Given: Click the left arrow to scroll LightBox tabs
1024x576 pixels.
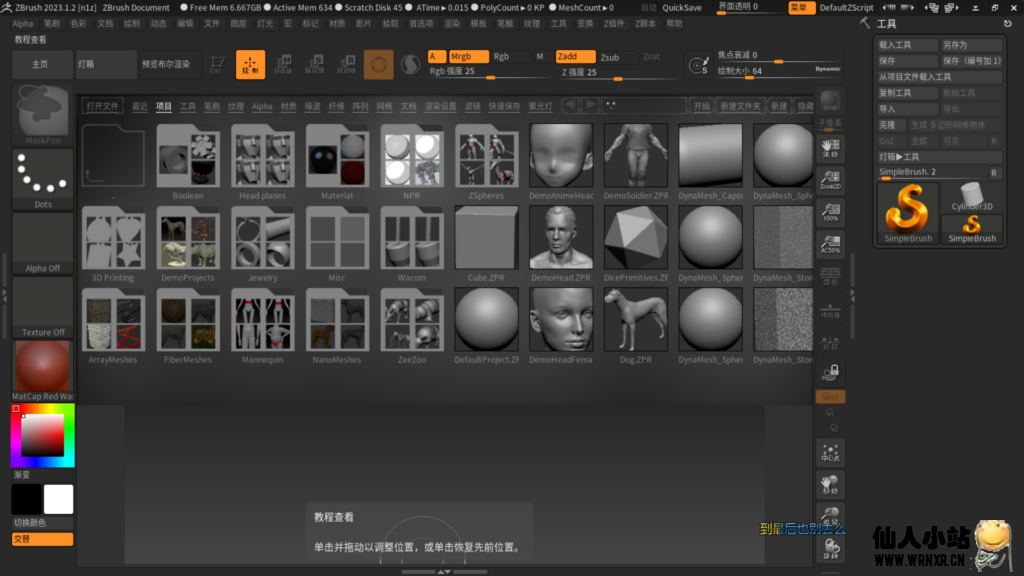Looking at the screenshot, I should pyautogui.click(x=568, y=106).
